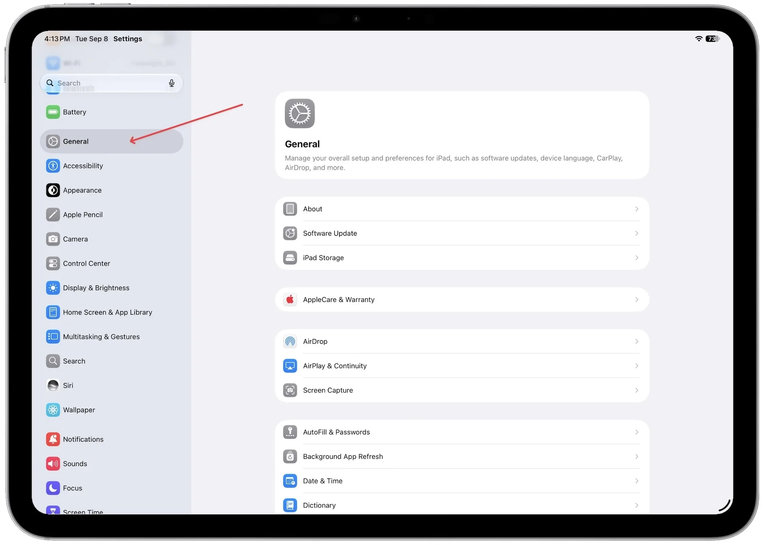Open Accessibility icon in sidebar
Screen dimensions: 765x545
click(53, 166)
